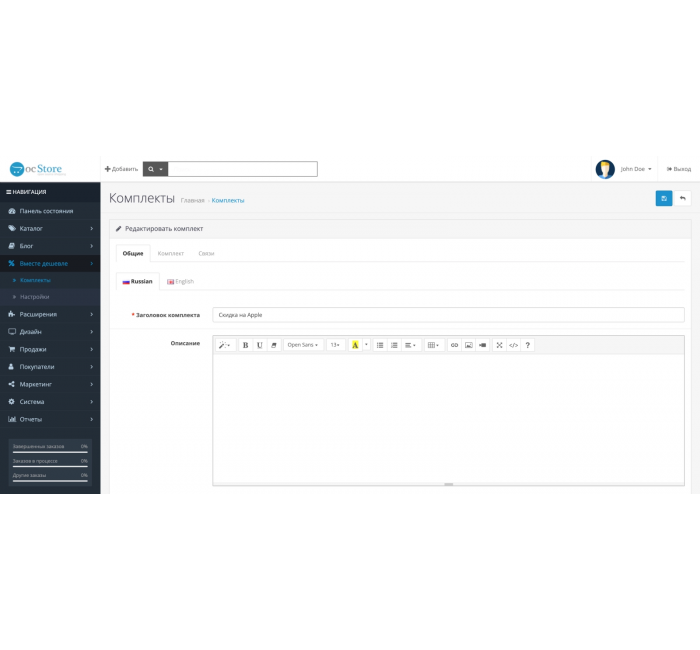The image size is (700, 650).
Task: Expand the Продажи sidebar menu
Action: [50, 349]
